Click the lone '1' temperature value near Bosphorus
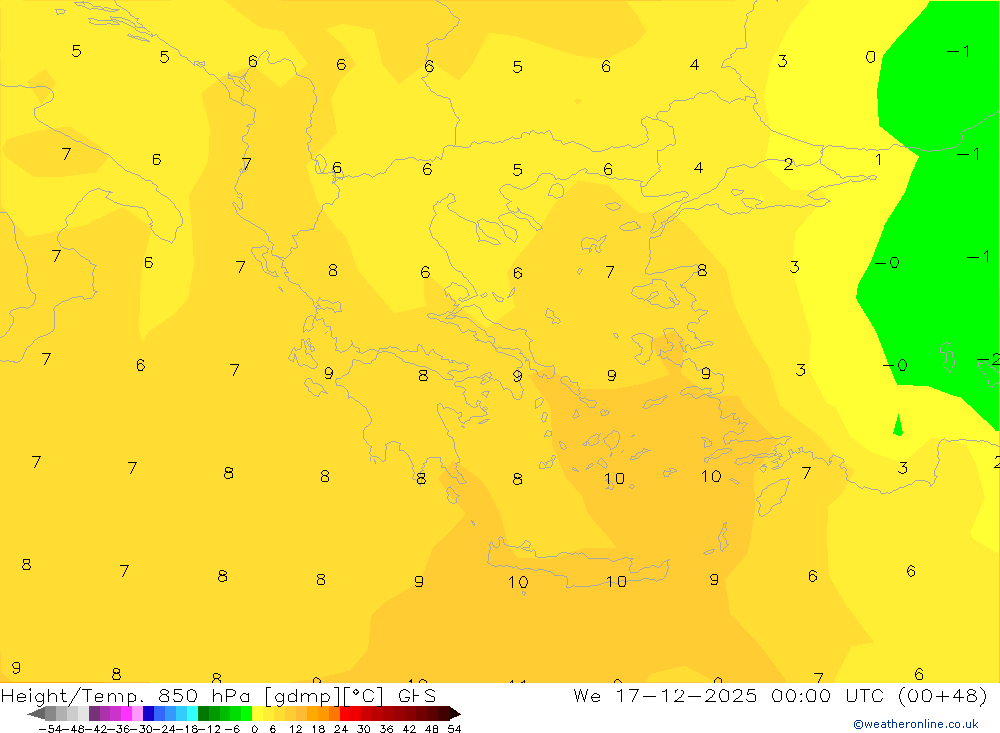 878,159
